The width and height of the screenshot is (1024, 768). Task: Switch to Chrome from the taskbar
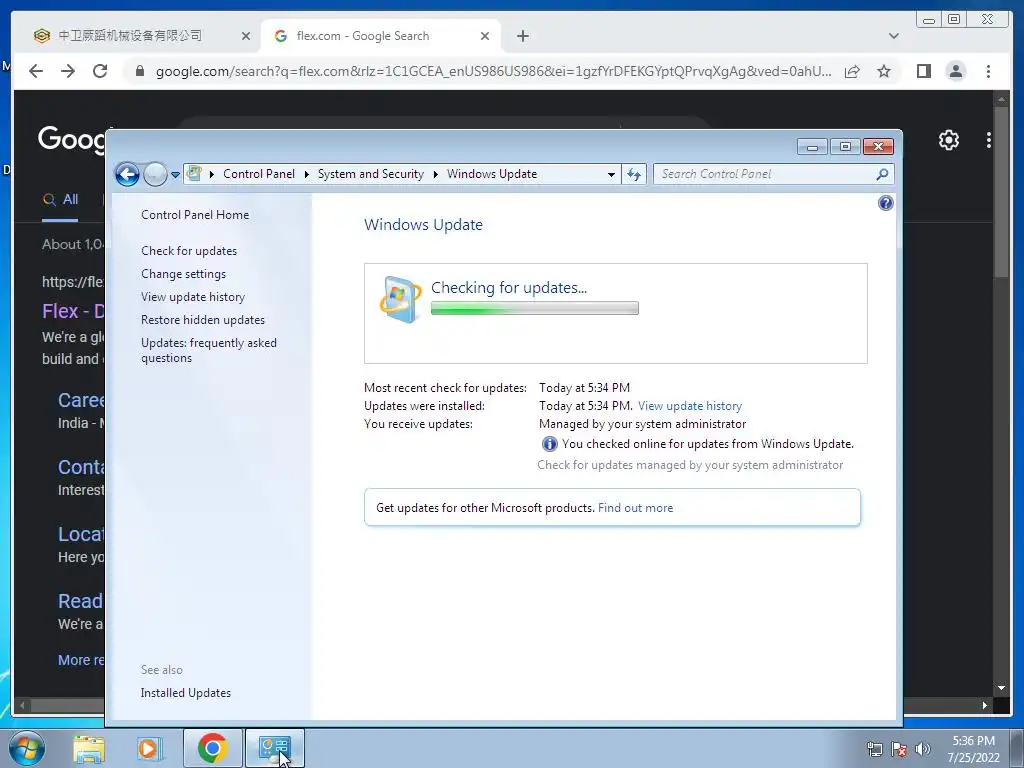tap(212, 748)
